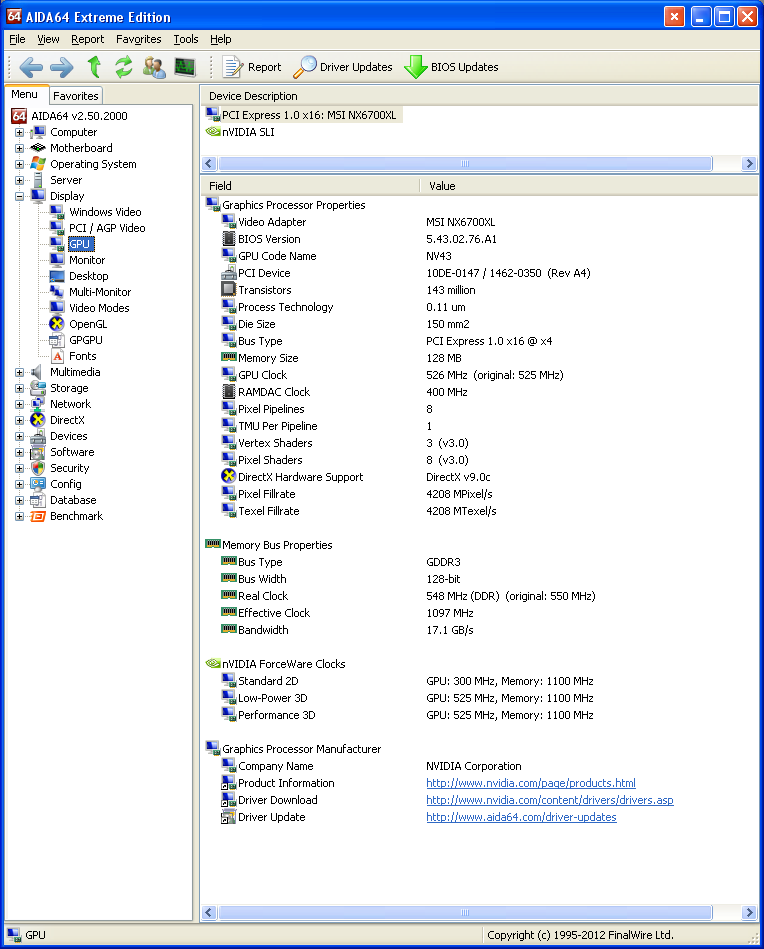Image resolution: width=764 pixels, height=949 pixels.
Task: Expand the Computer tree node
Action: coord(19,132)
